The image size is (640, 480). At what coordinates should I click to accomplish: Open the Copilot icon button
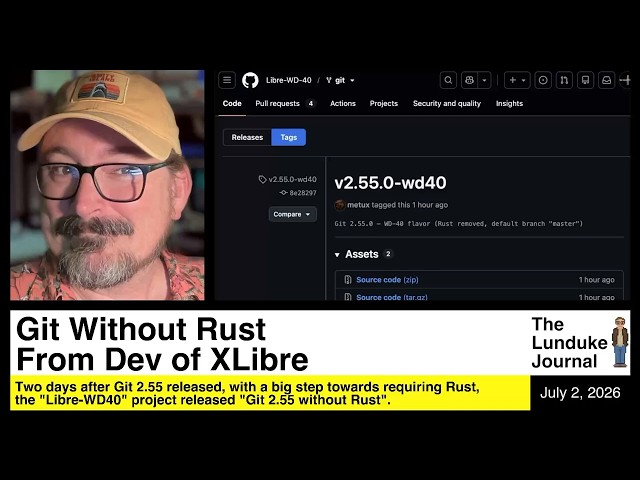pyautogui.click(x=469, y=80)
